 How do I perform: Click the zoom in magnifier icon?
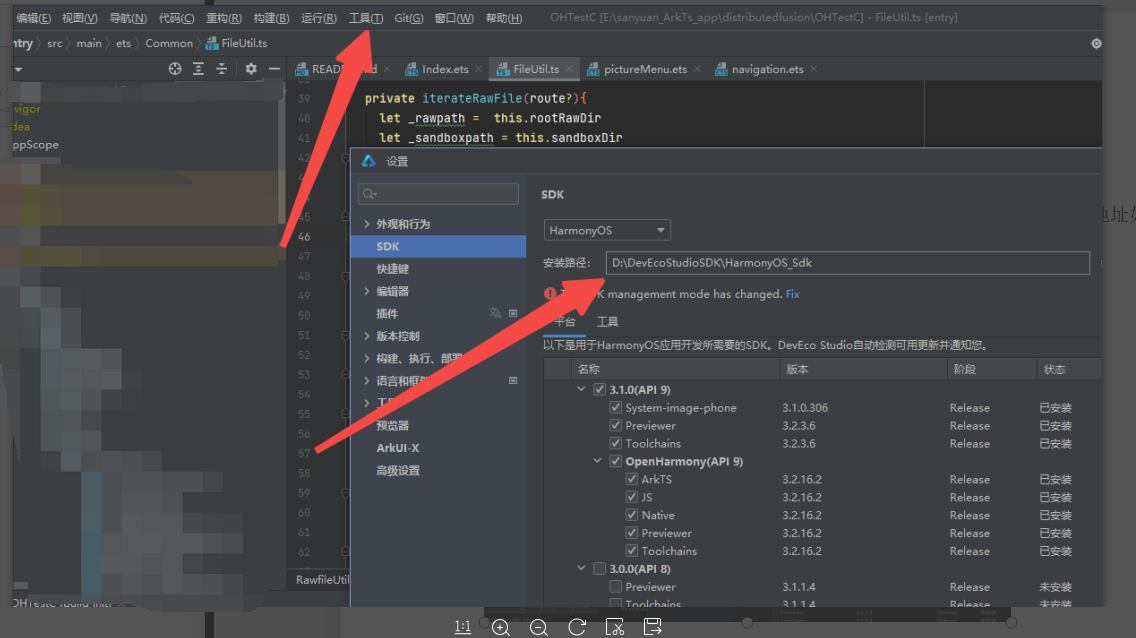tap(501, 627)
